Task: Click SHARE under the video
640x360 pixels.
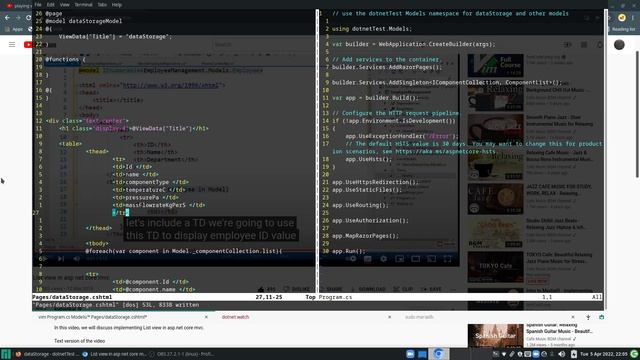Action: (x=331, y=289)
